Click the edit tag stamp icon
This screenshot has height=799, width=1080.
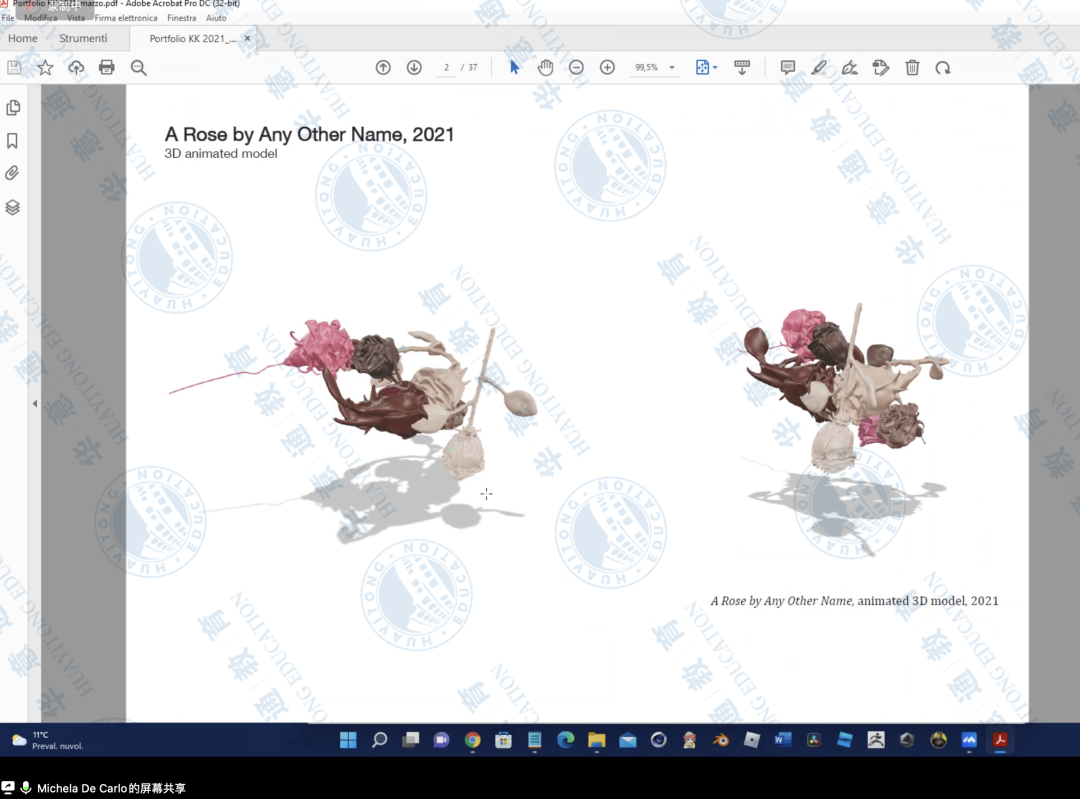click(881, 68)
